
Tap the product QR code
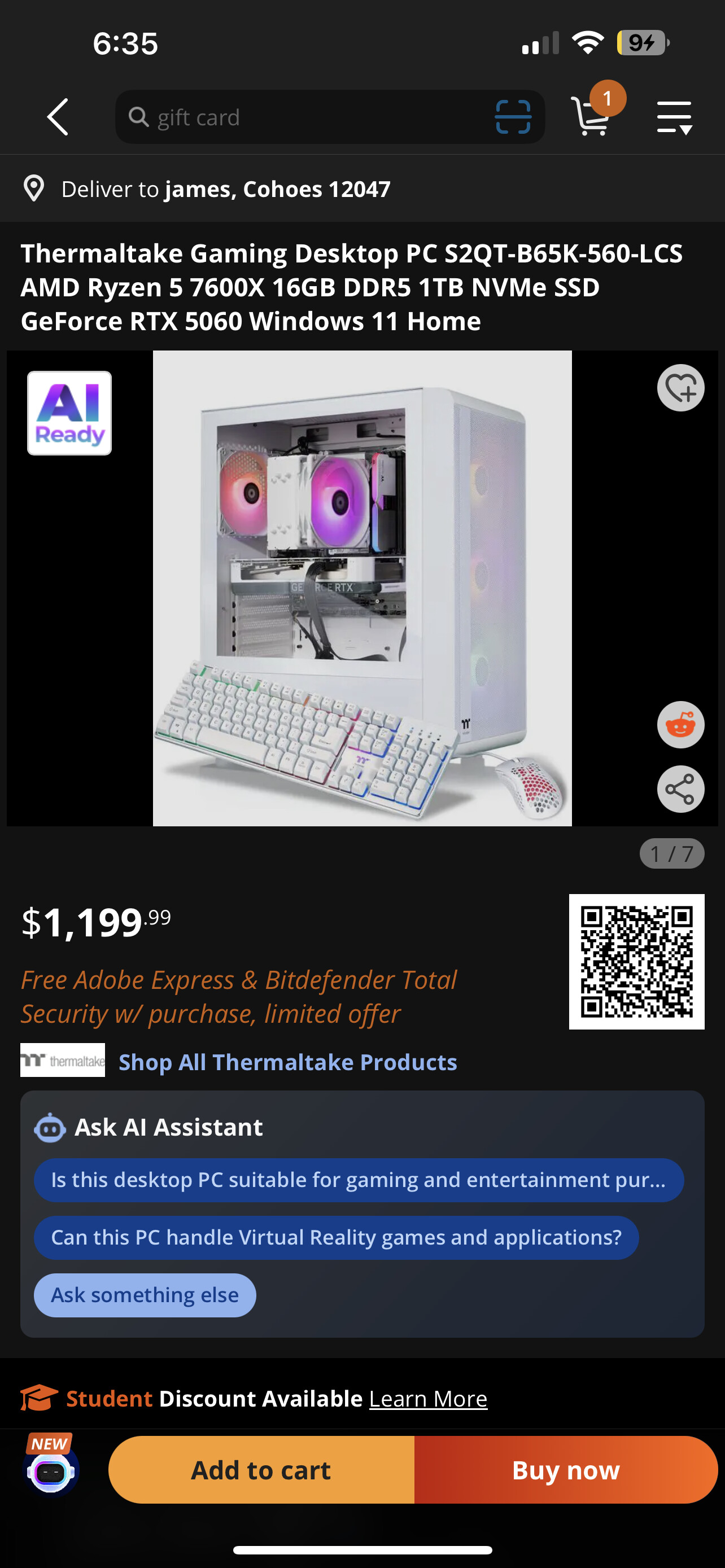[637, 962]
